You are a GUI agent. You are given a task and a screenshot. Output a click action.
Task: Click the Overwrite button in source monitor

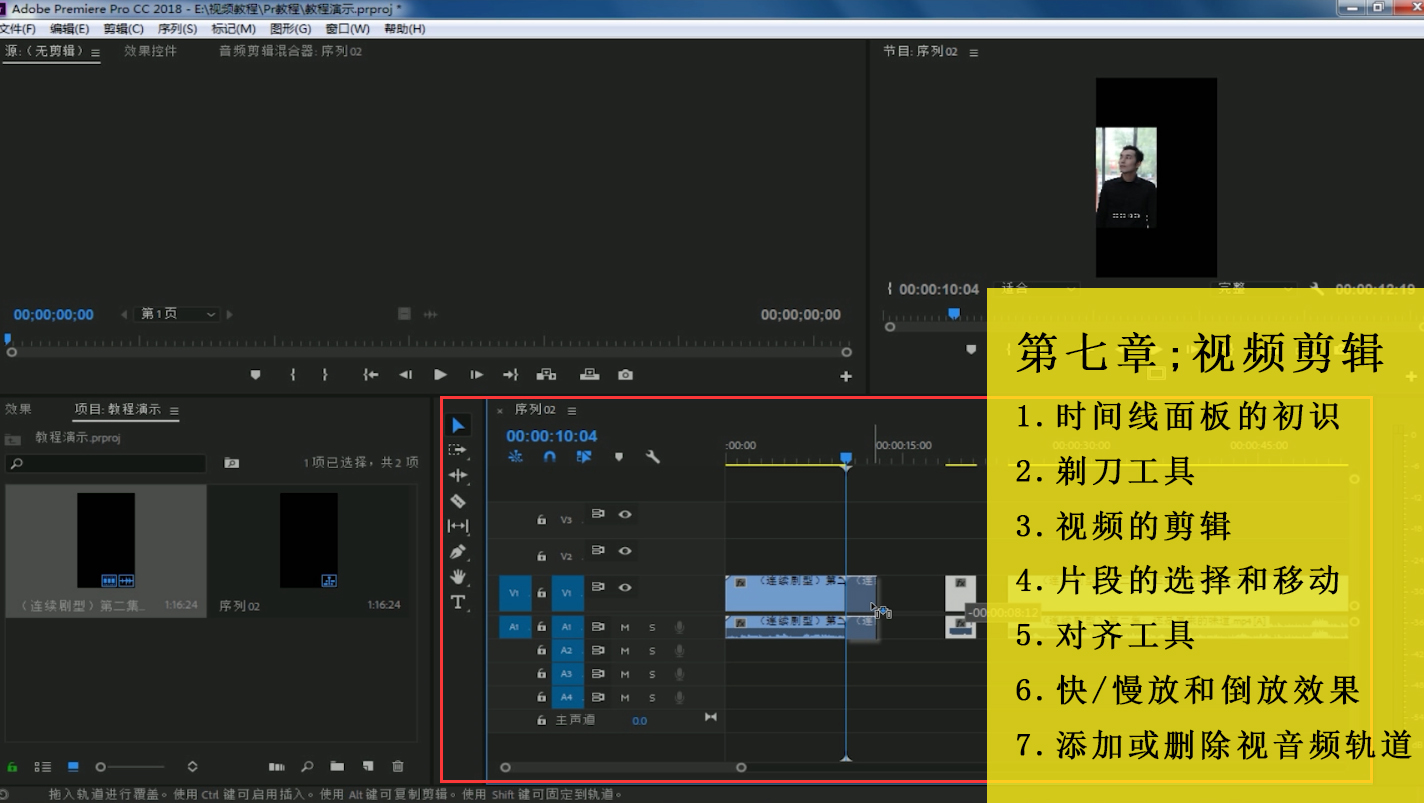coord(590,375)
